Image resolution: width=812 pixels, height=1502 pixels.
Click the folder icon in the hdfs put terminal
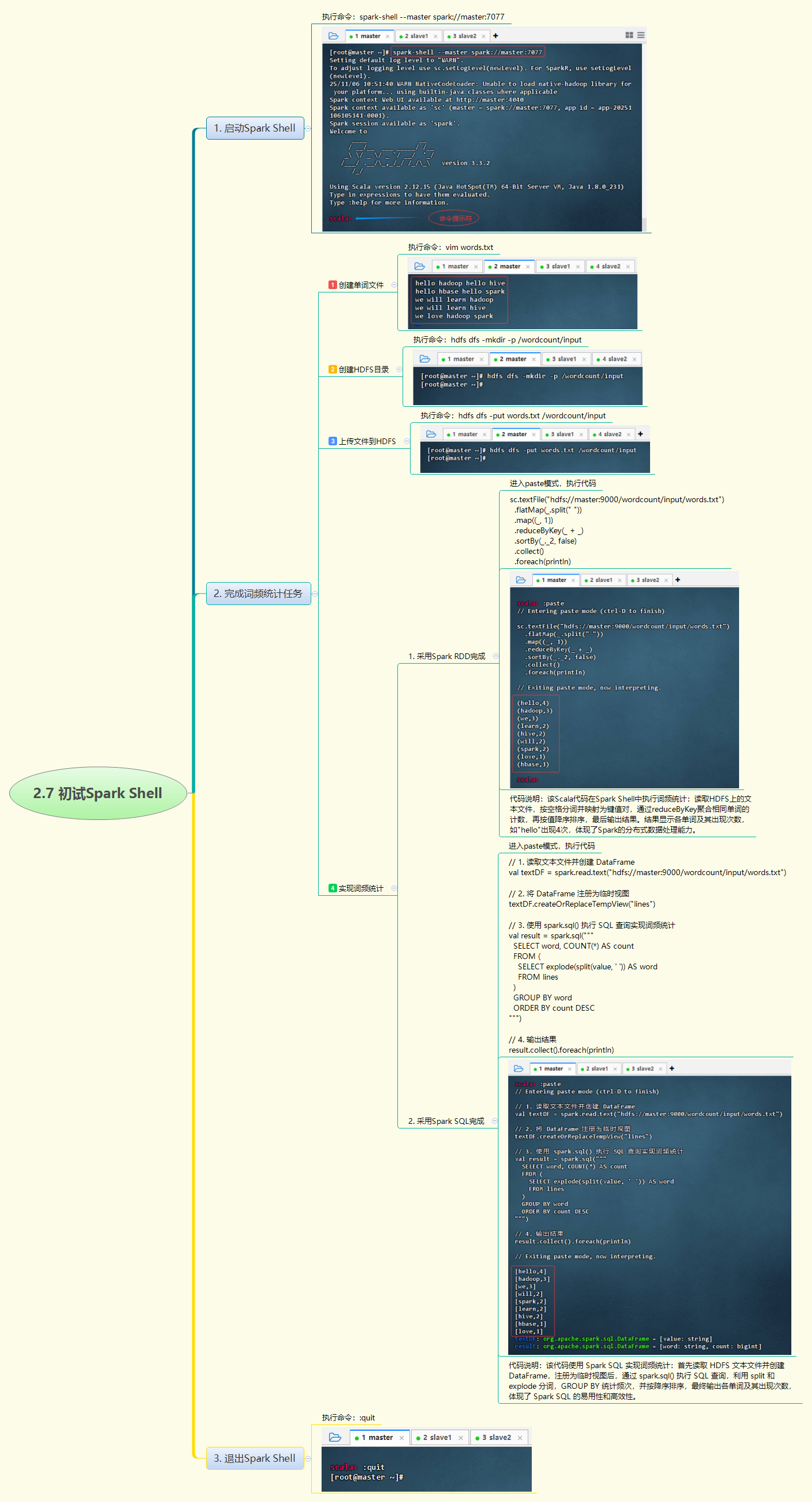coord(431,434)
